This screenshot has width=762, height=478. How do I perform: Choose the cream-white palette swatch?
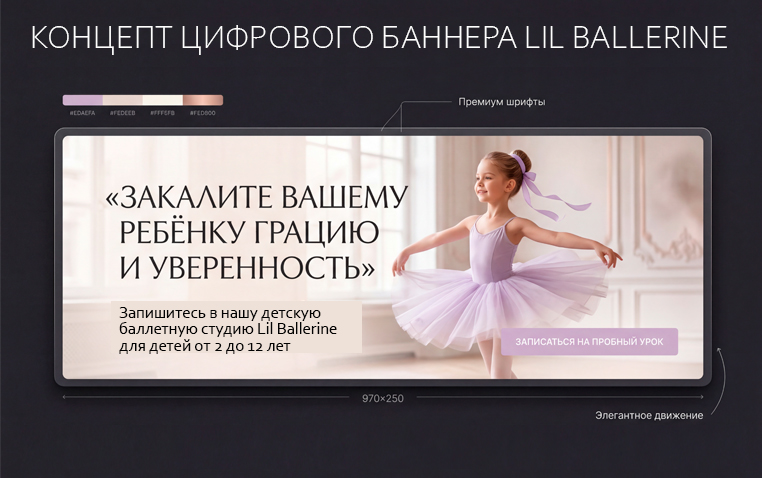tap(163, 101)
